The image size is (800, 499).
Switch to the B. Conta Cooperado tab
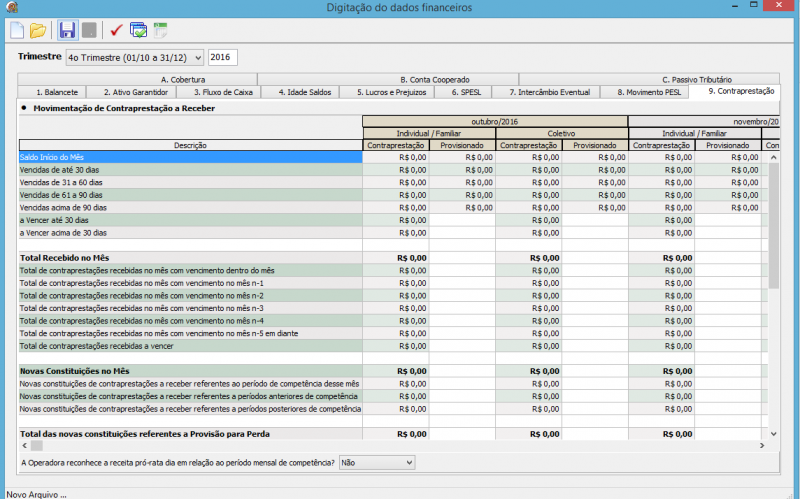tap(388, 80)
